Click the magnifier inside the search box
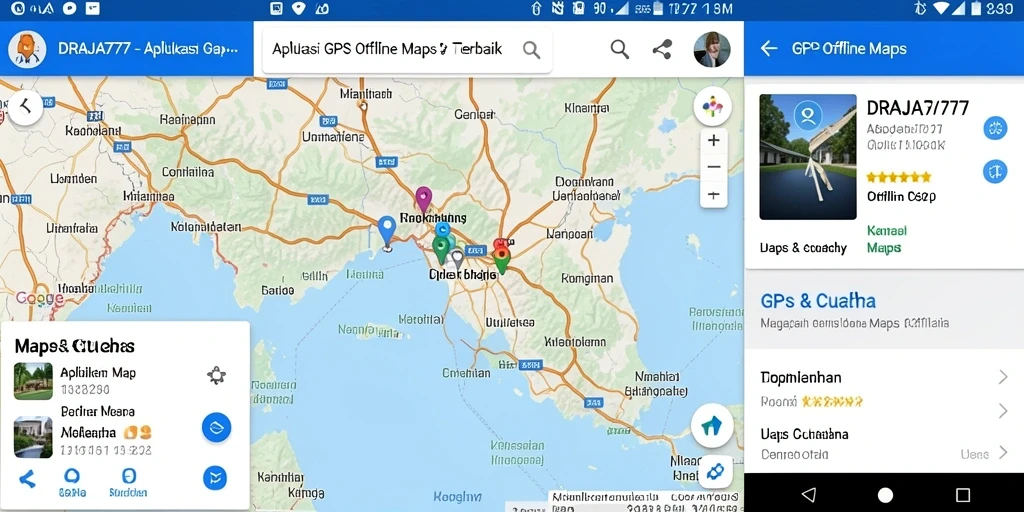Image resolution: width=1024 pixels, height=512 pixels. pyautogui.click(x=532, y=50)
